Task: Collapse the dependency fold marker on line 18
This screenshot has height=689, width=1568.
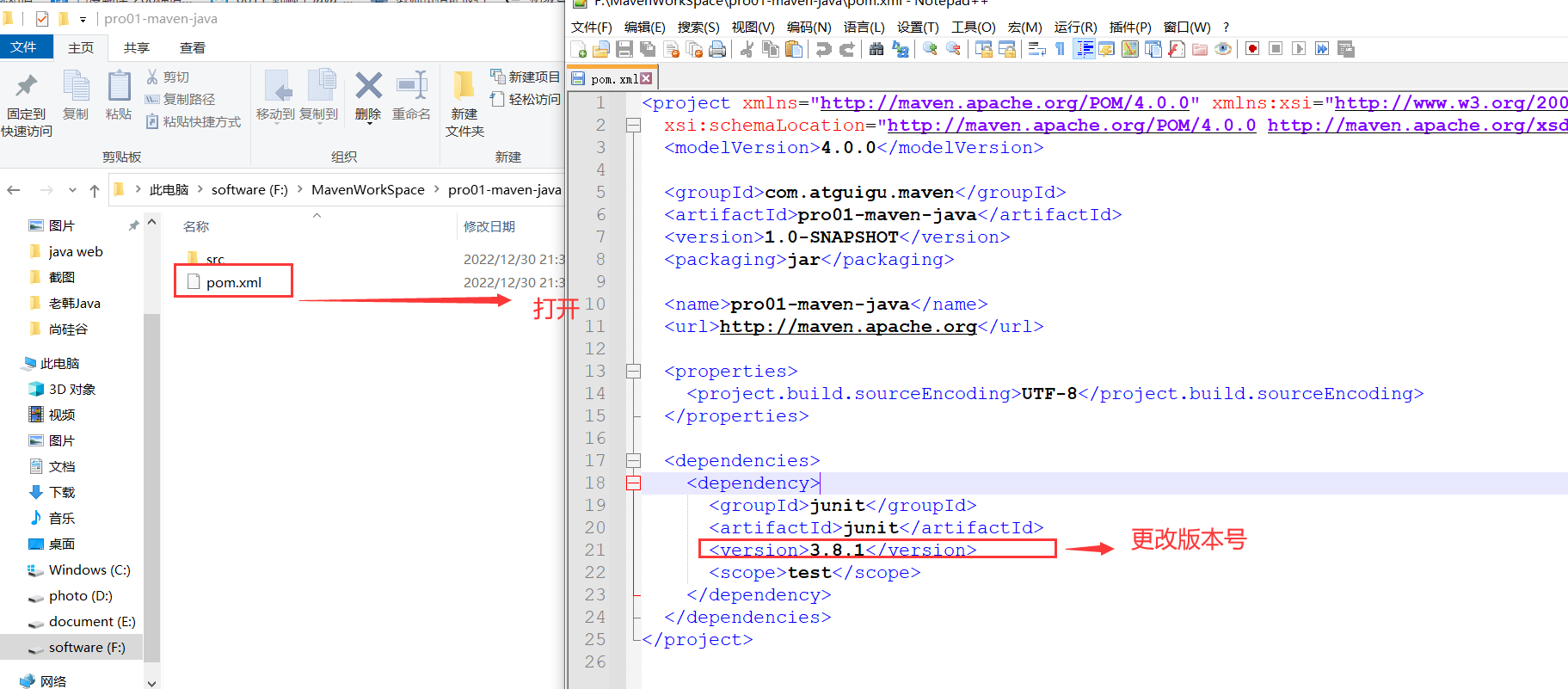Action: coord(633,483)
